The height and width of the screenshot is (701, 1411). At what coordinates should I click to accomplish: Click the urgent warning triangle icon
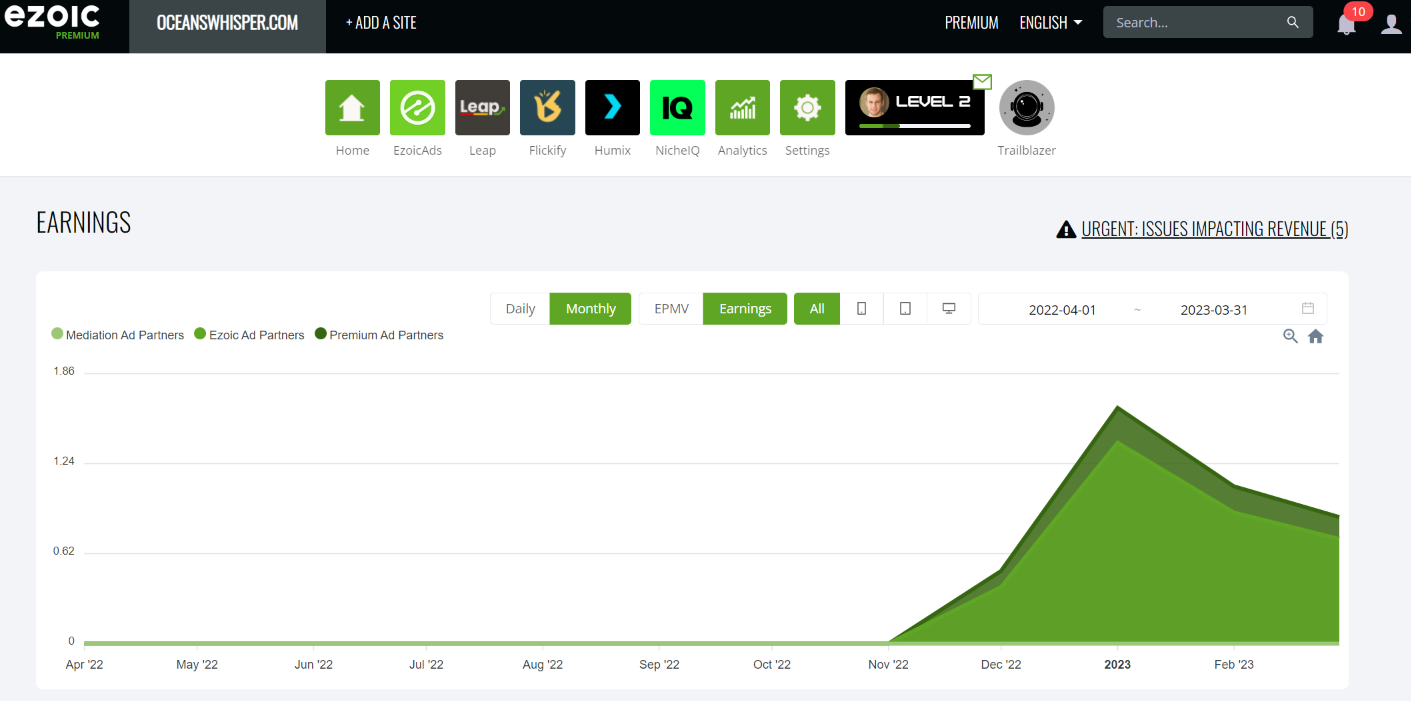[x=1066, y=229]
